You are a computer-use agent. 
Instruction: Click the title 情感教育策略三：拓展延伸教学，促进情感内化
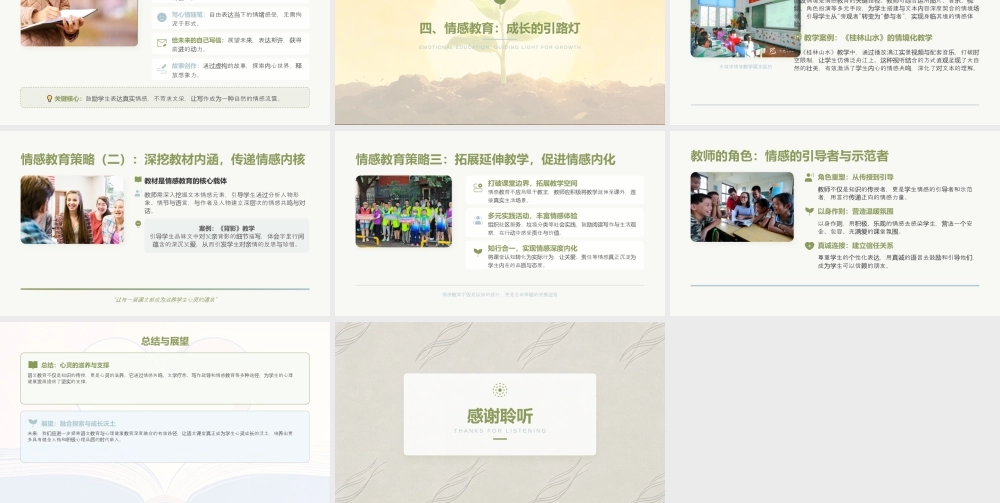(x=485, y=159)
